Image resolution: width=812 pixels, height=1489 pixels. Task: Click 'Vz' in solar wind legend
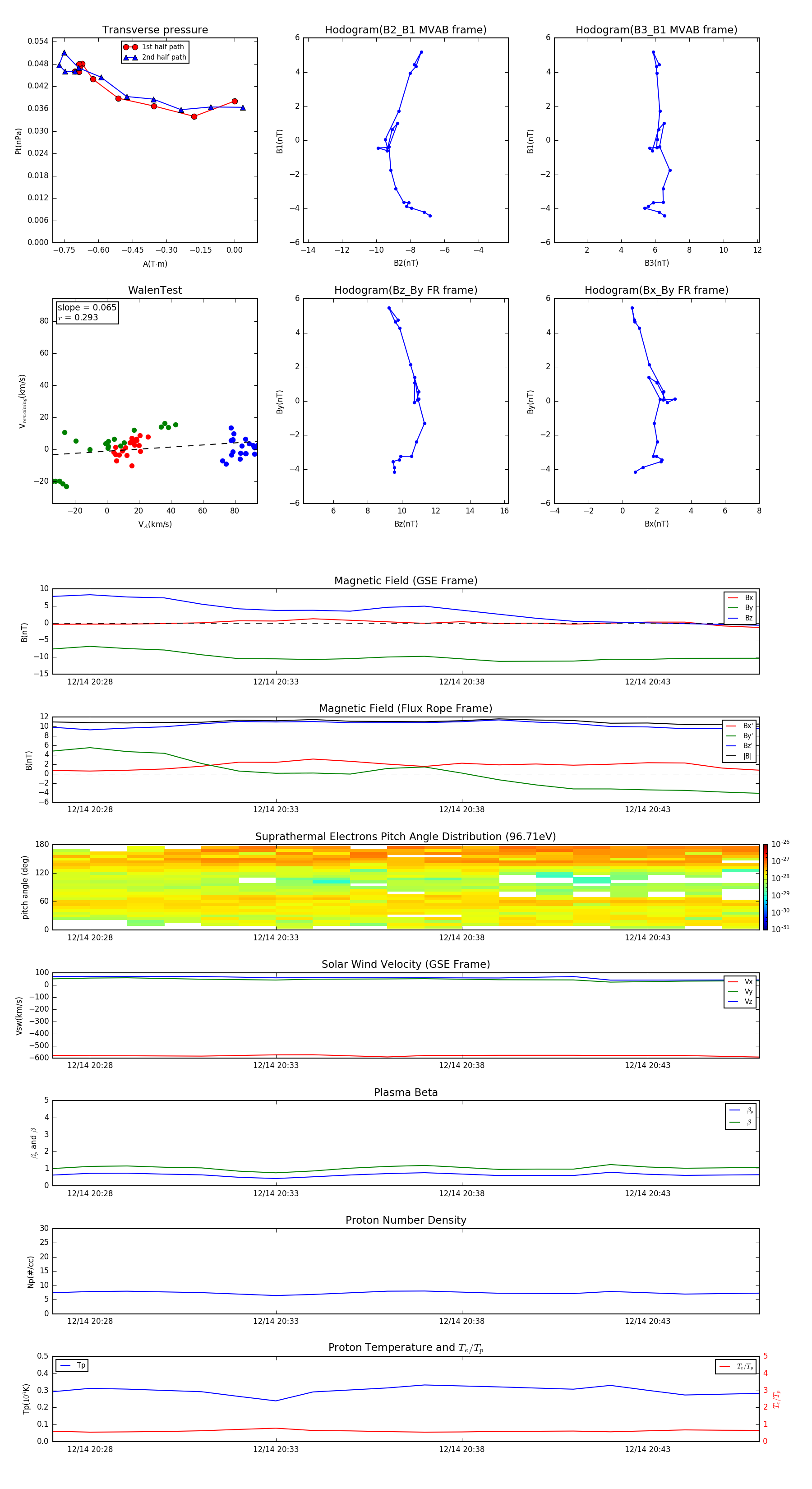point(741,1001)
